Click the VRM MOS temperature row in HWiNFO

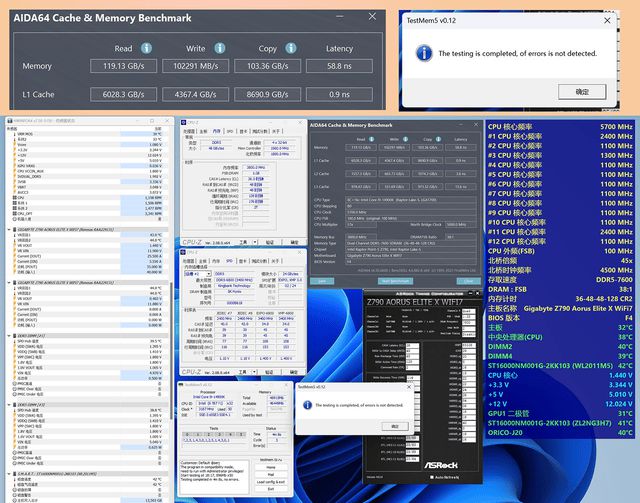[87, 134]
